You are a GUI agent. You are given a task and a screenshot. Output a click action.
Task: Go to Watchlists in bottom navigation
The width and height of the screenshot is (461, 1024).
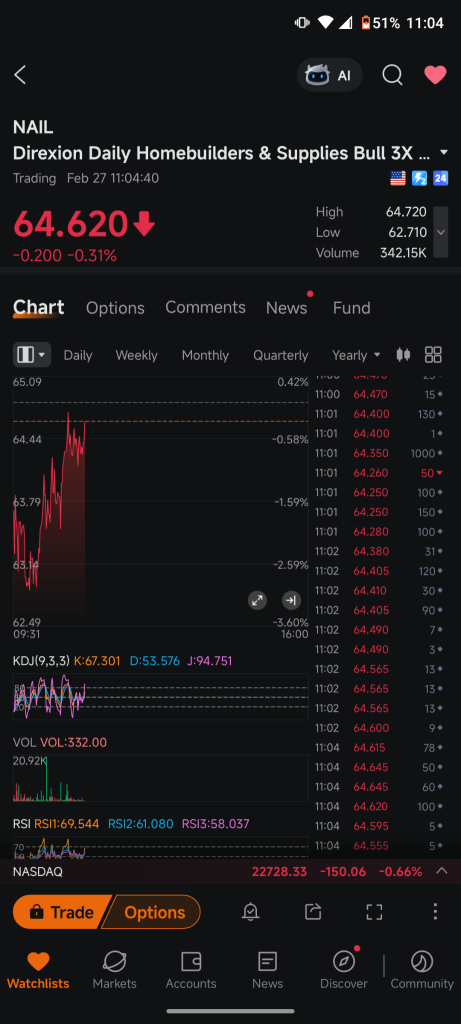[38, 970]
